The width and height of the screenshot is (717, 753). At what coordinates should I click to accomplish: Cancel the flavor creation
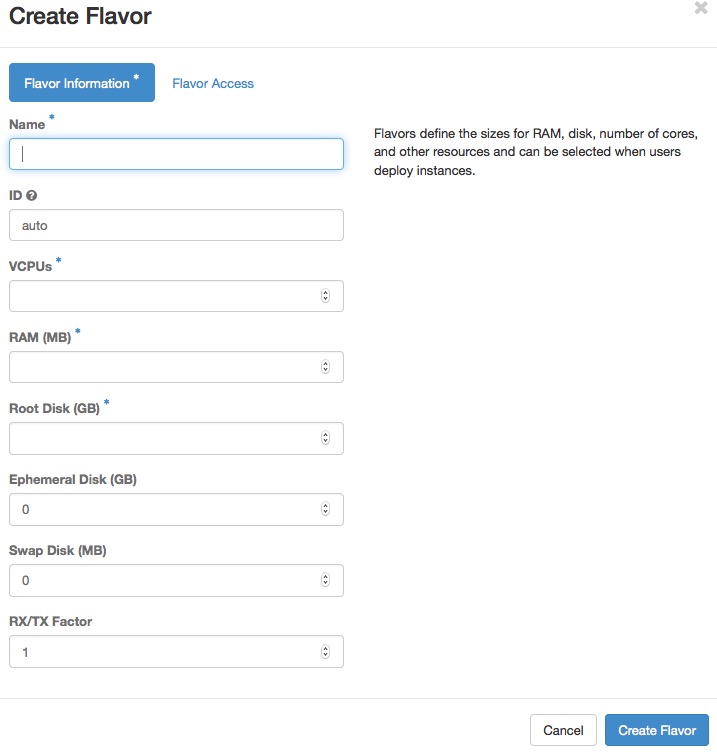563,730
